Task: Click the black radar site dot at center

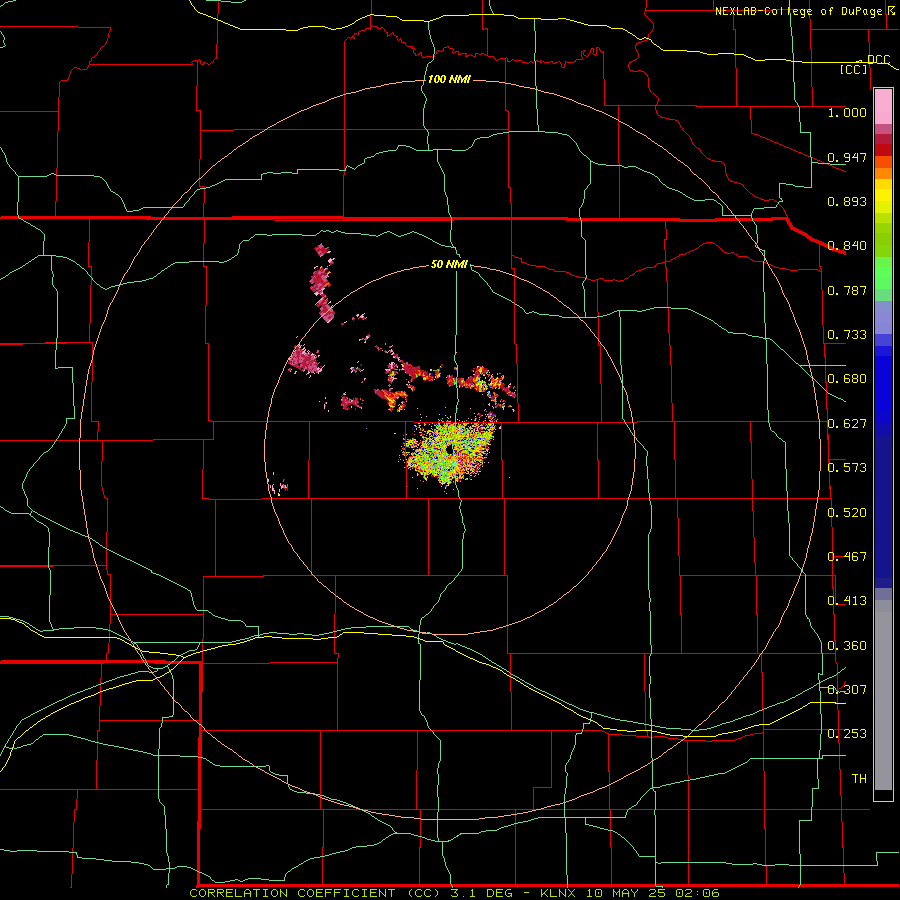Action: [449, 449]
